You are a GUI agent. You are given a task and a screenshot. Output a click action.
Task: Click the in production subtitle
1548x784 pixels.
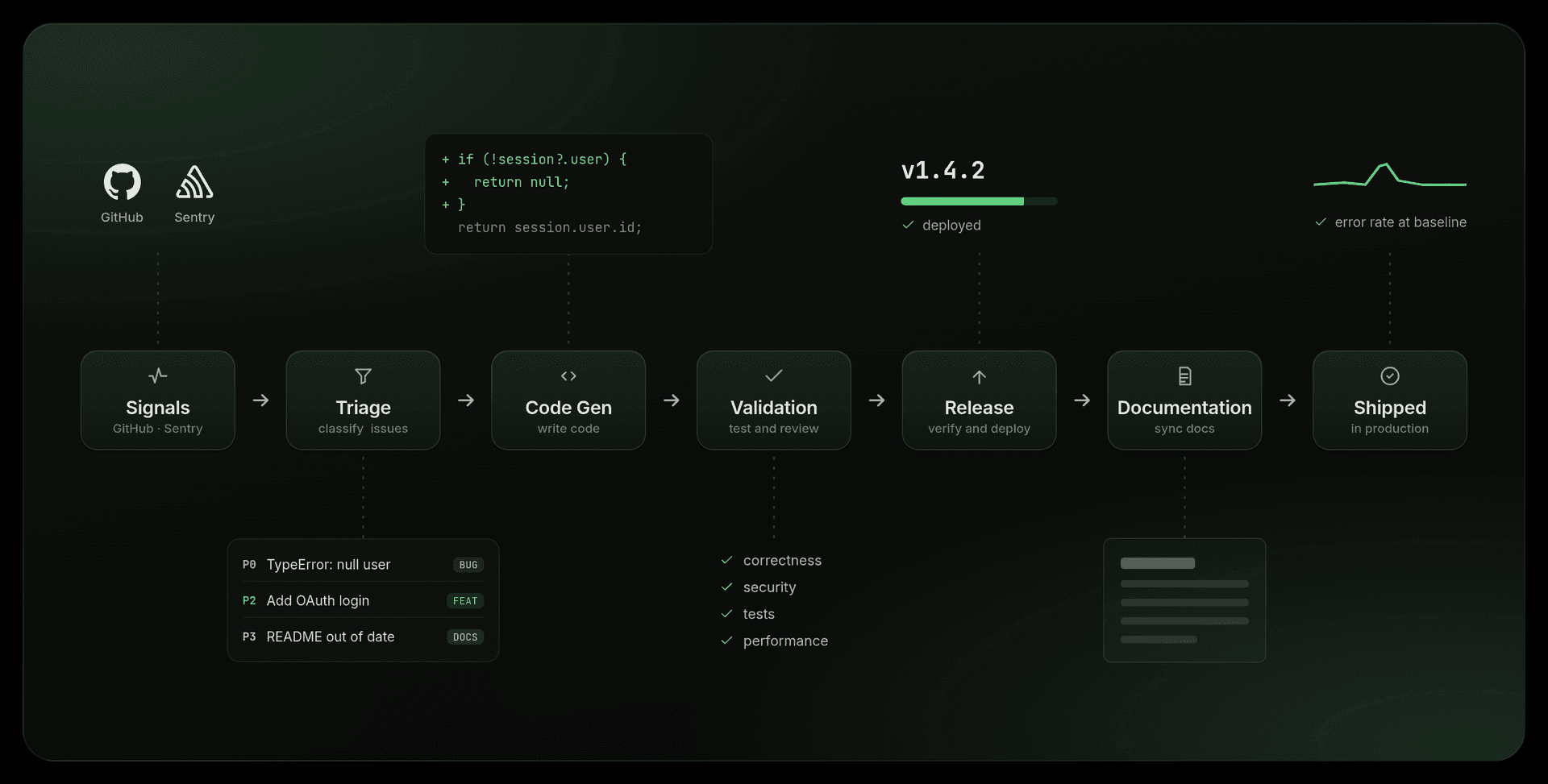[1390, 429]
